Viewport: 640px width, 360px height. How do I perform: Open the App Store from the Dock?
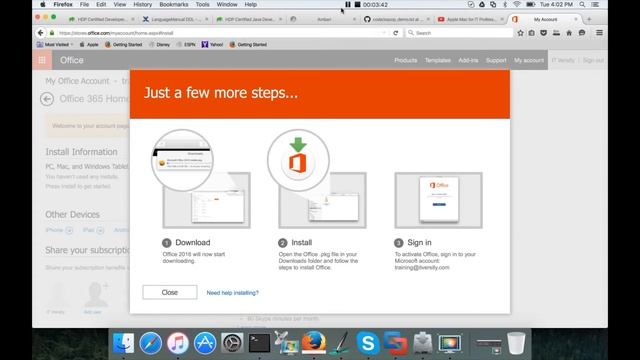tap(205, 343)
